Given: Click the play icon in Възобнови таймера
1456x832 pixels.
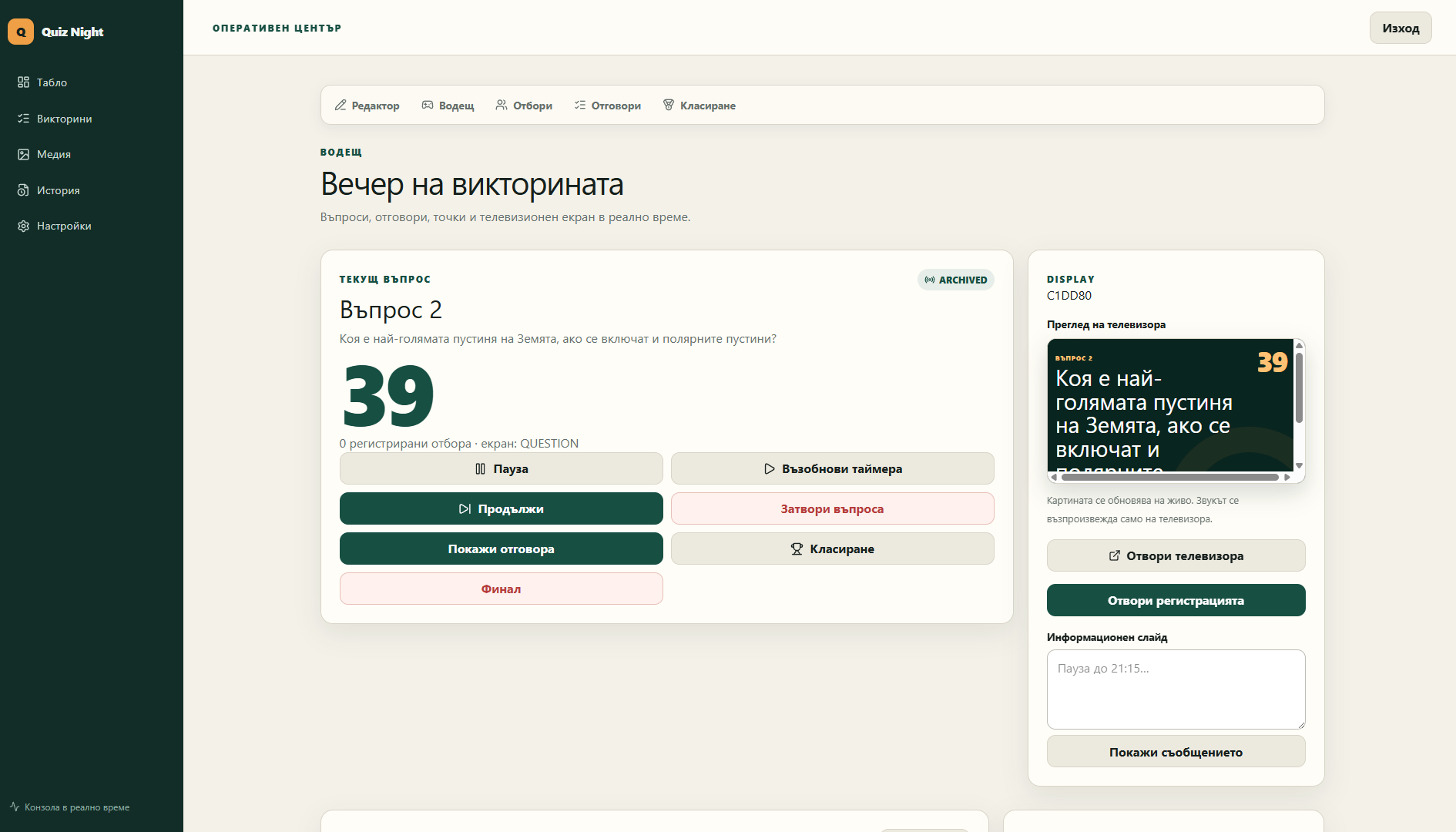Looking at the screenshot, I should pos(769,468).
